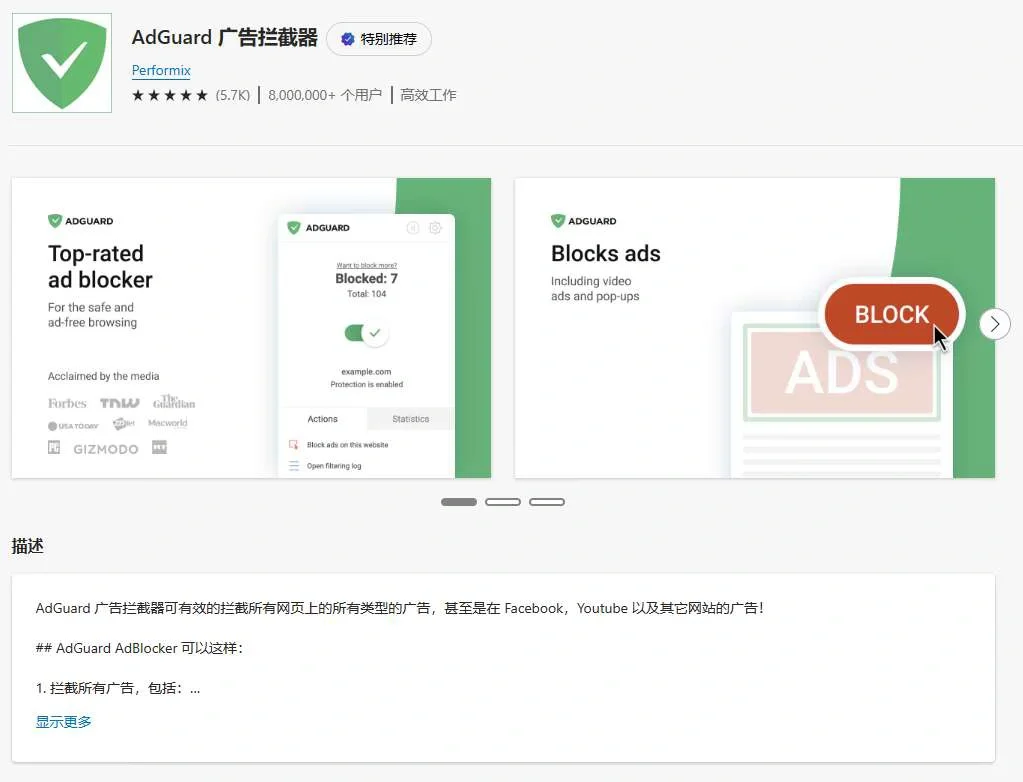Click the 特别推荐 featured badge

379,39
